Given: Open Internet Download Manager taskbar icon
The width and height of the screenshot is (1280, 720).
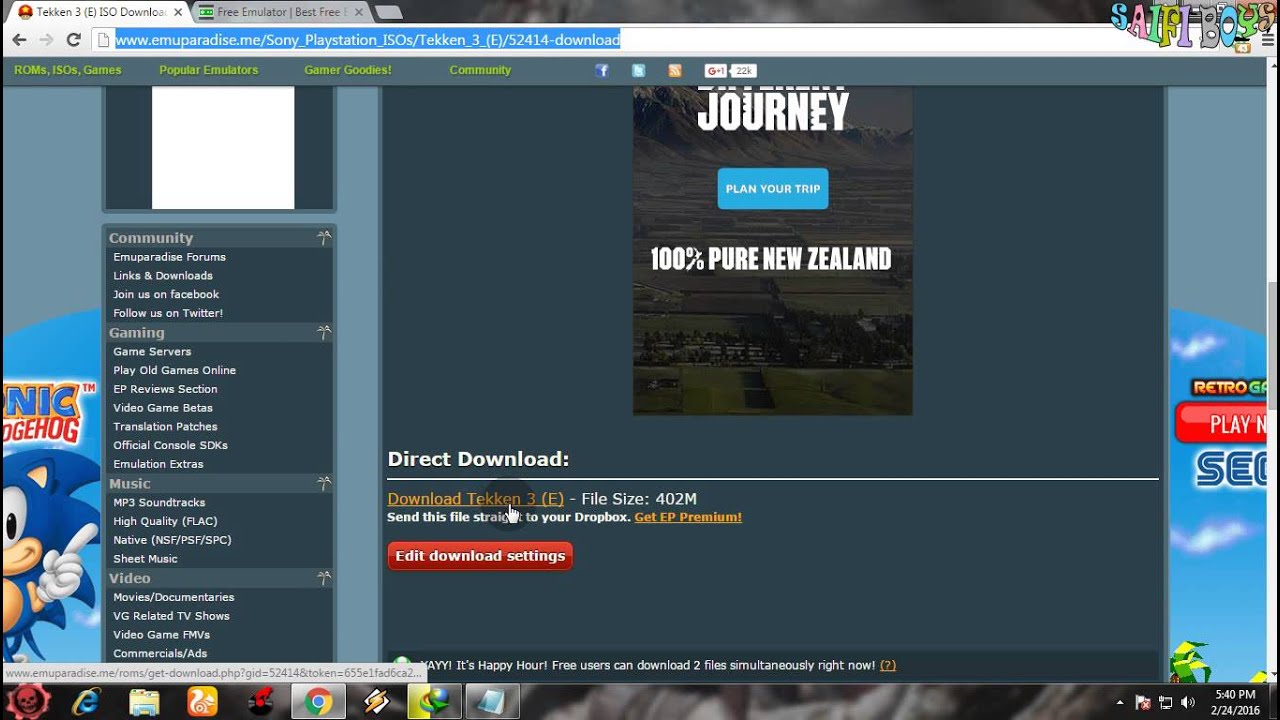Looking at the screenshot, I should (435, 702).
